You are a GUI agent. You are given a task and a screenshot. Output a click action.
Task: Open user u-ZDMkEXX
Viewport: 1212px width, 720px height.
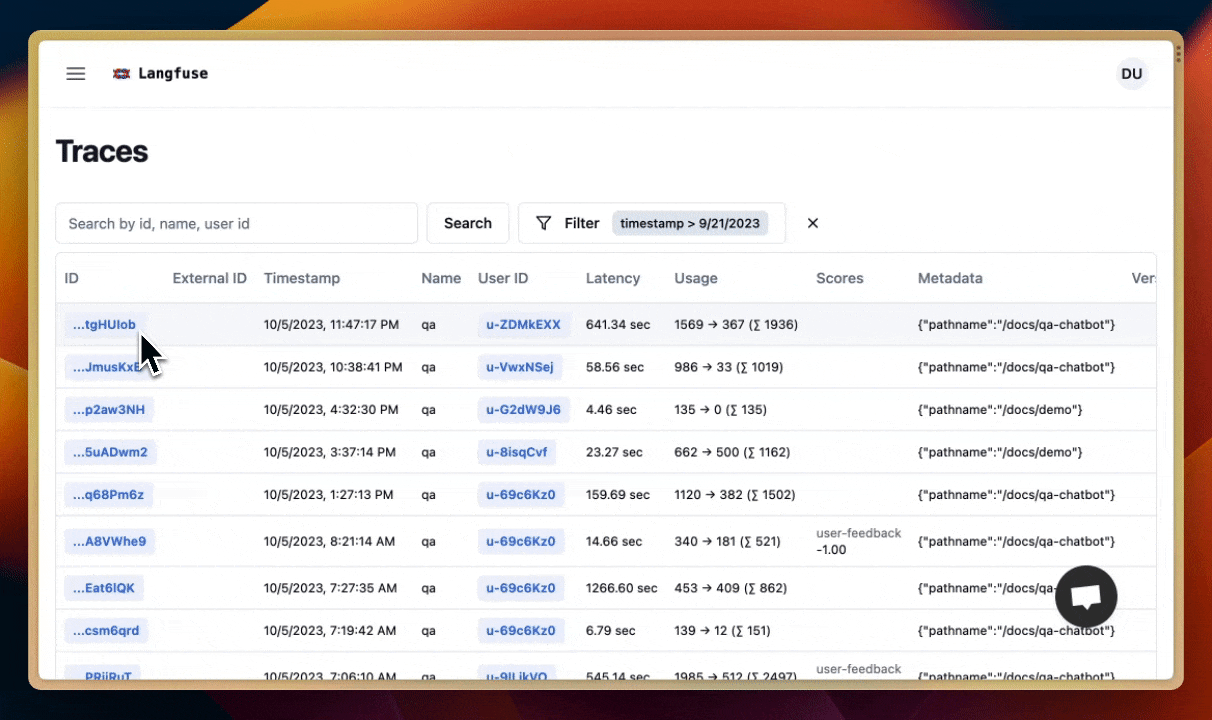point(524,324)
